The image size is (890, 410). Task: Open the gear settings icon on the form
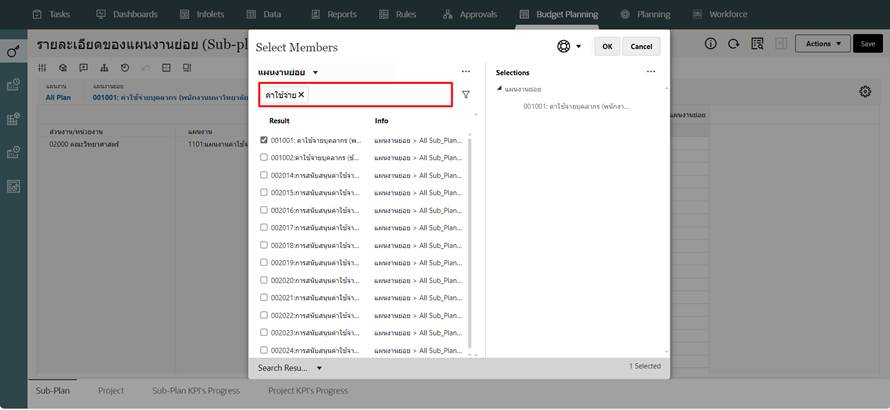click(x=865, y=91)
